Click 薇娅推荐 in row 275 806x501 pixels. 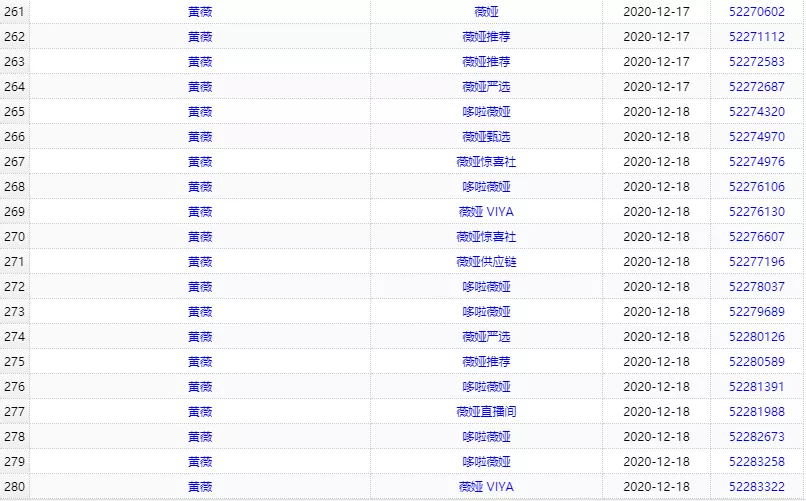tap(486, 362)
